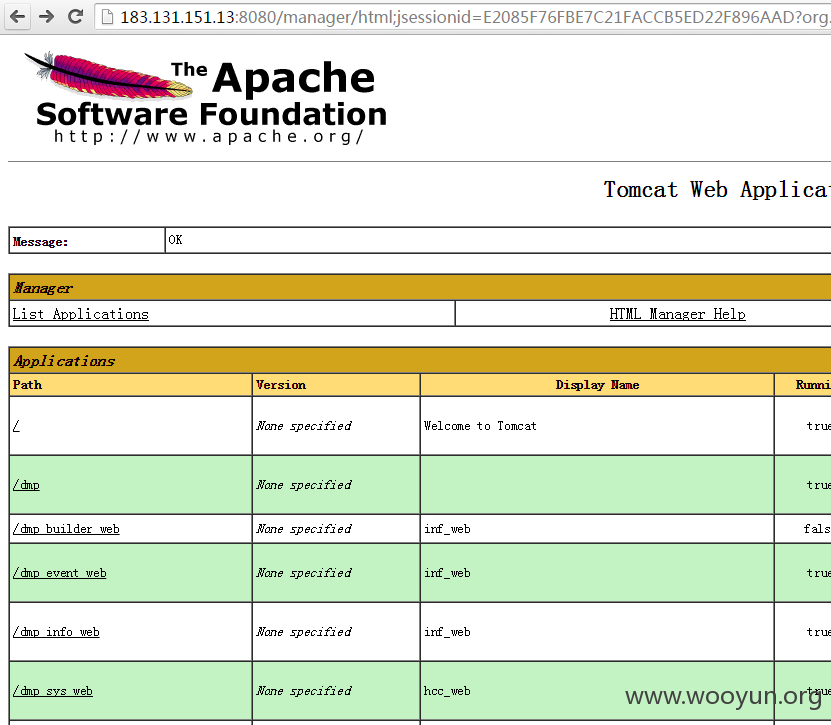Image resolution: width=831 pixels, height=725 pixels.
Task: Click "inf_web" in the /dmp_event_web row
Action: coord(447,573)
